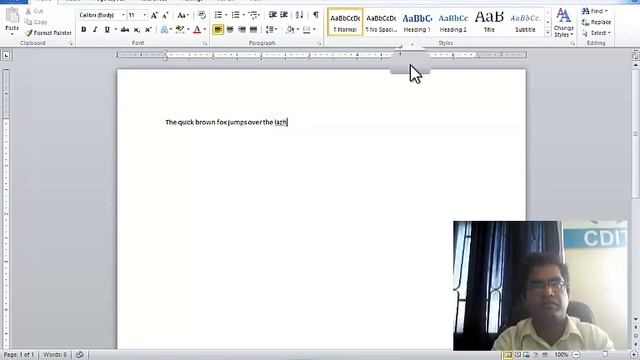640x360 pixels.
Task: Activate the Format Painter
Action: click(x=48, y=33)
